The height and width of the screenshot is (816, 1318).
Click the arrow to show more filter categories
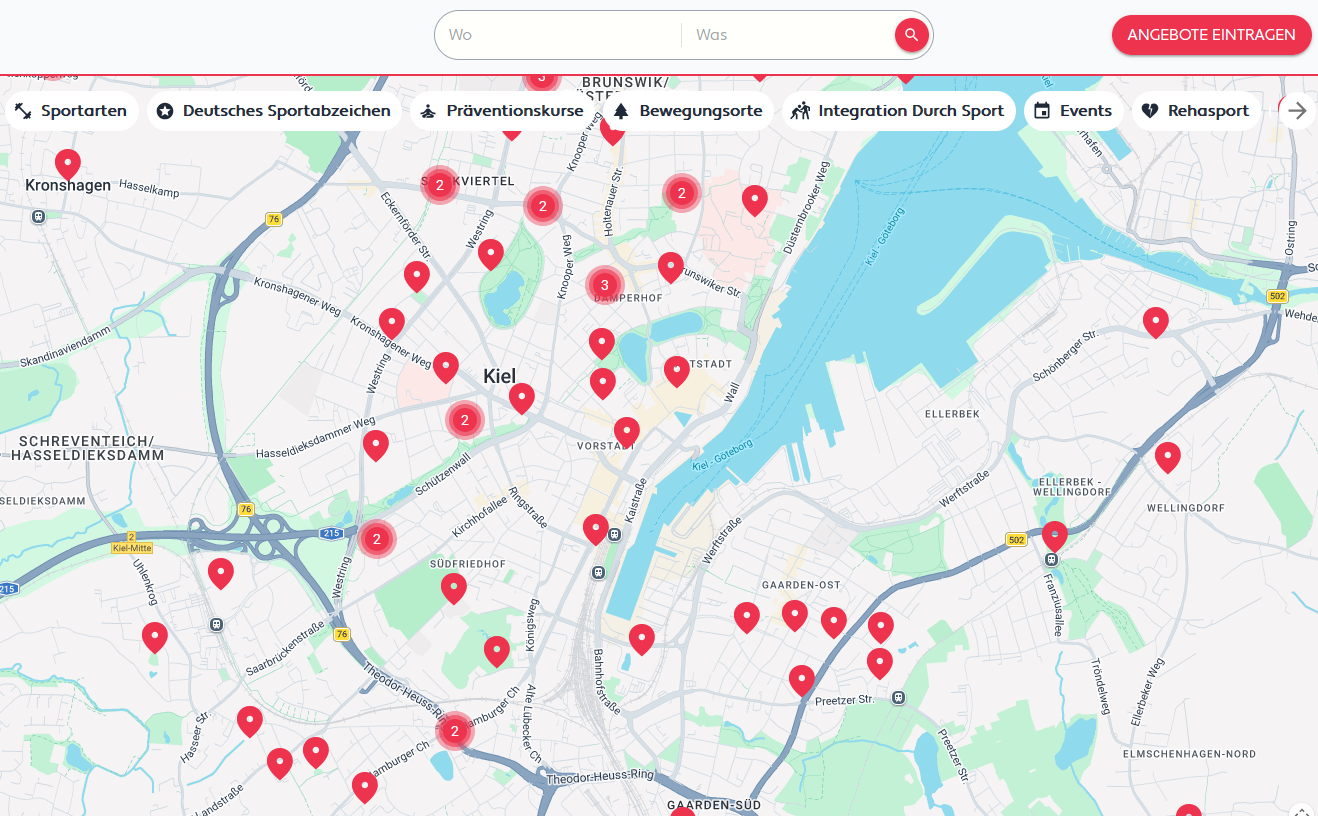(1297, 111)
